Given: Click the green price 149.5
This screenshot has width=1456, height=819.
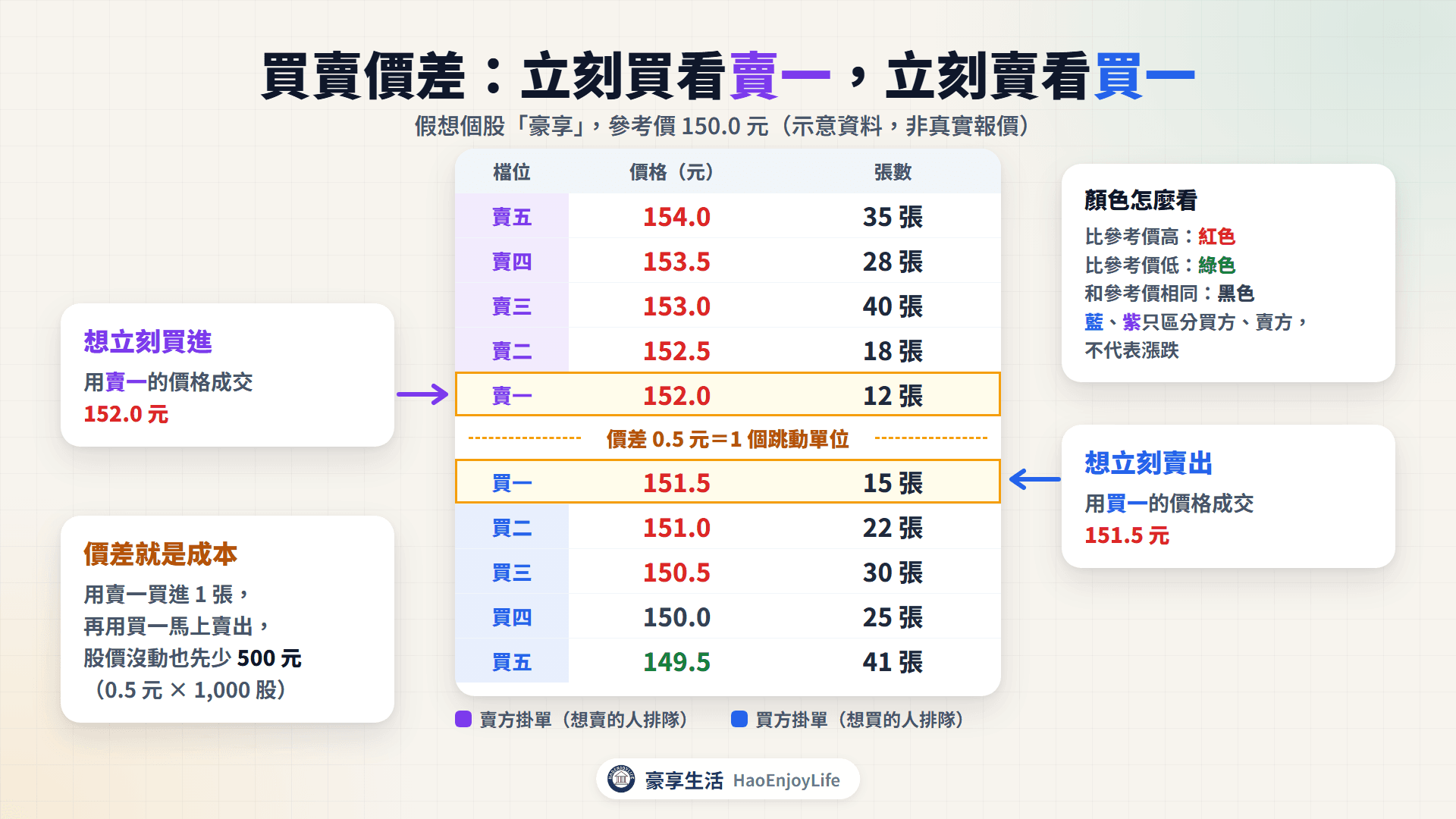Looking at the screenshot, I should 676,662.
